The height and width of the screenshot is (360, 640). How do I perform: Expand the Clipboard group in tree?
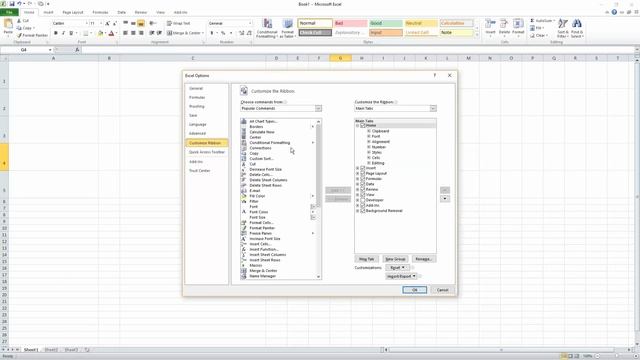tap(369, 131)
